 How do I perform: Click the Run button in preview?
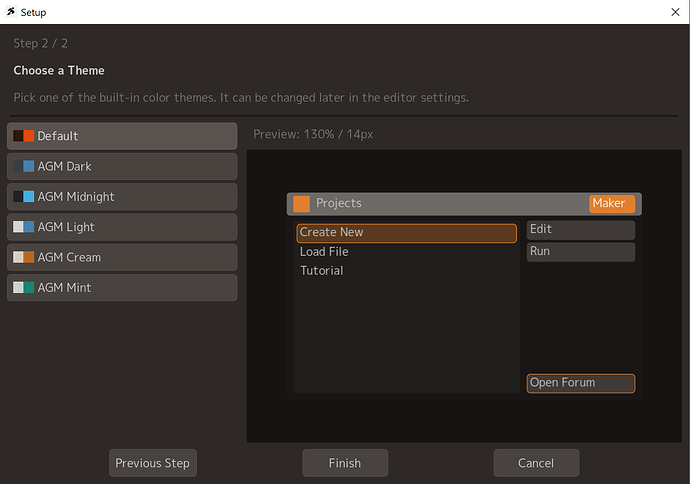click(x=581, y=252)
